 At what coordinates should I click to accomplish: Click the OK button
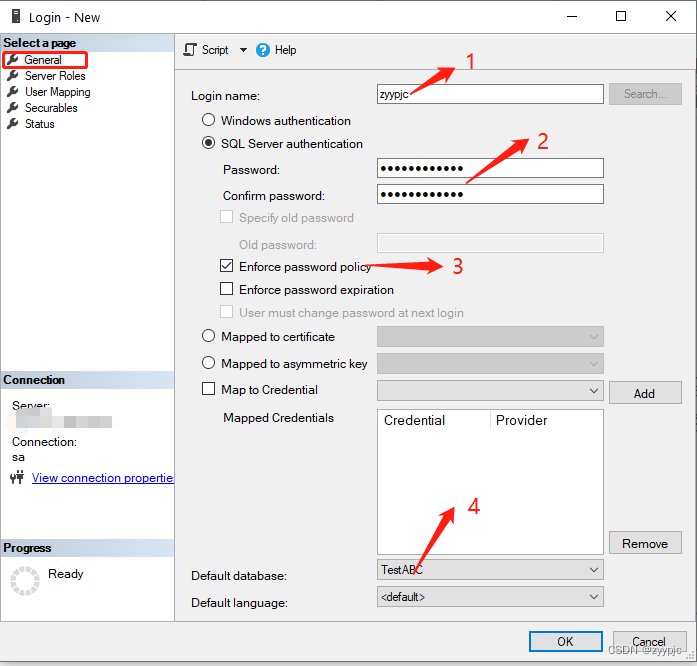pyautogui.click(x=565, y=642)
